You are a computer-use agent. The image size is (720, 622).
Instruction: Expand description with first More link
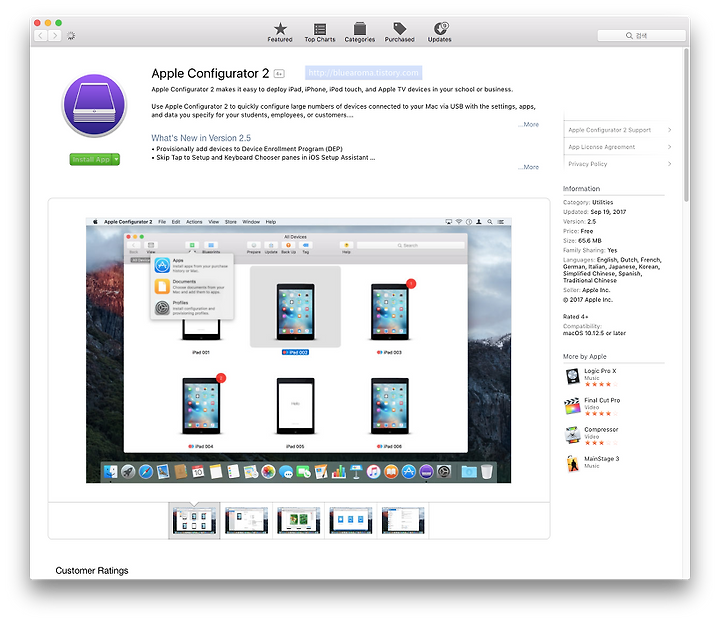point(529,124)
